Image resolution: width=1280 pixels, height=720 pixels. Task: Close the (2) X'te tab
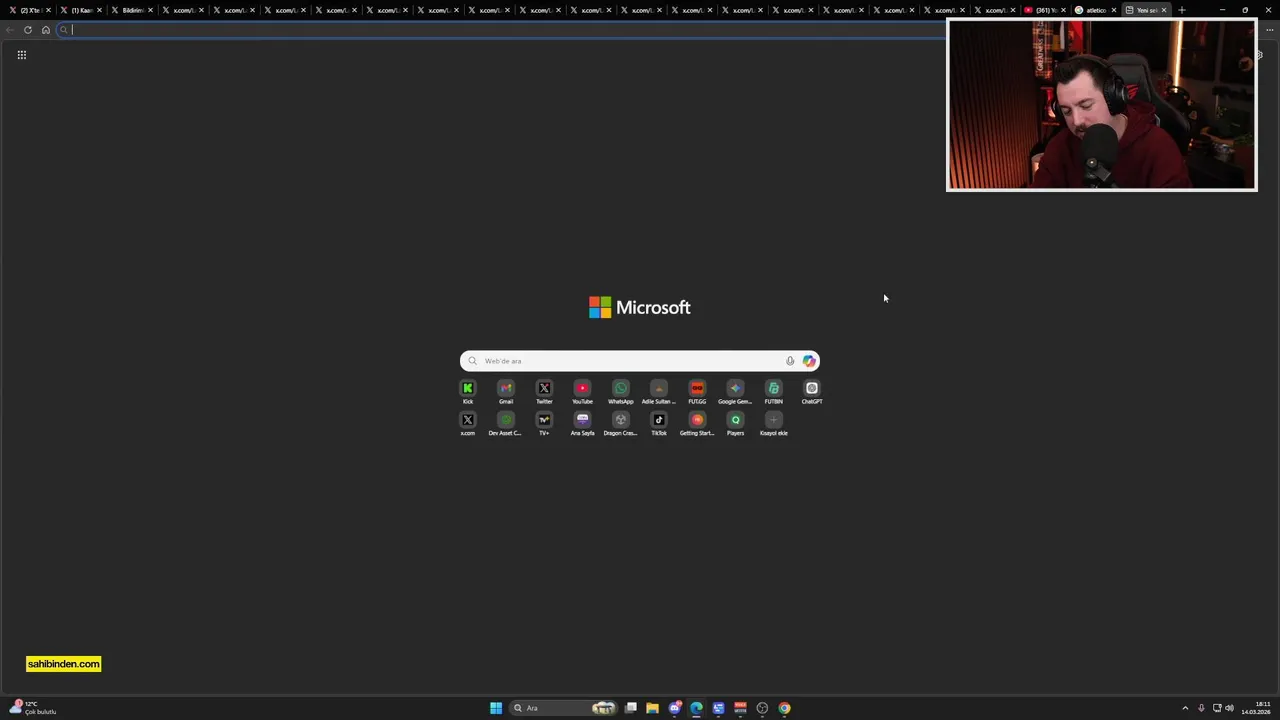(47, 10)
